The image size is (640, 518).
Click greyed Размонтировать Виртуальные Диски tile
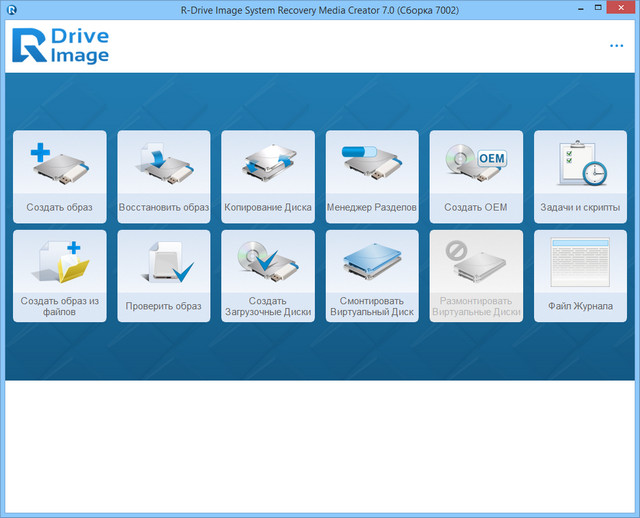[476, 276]
